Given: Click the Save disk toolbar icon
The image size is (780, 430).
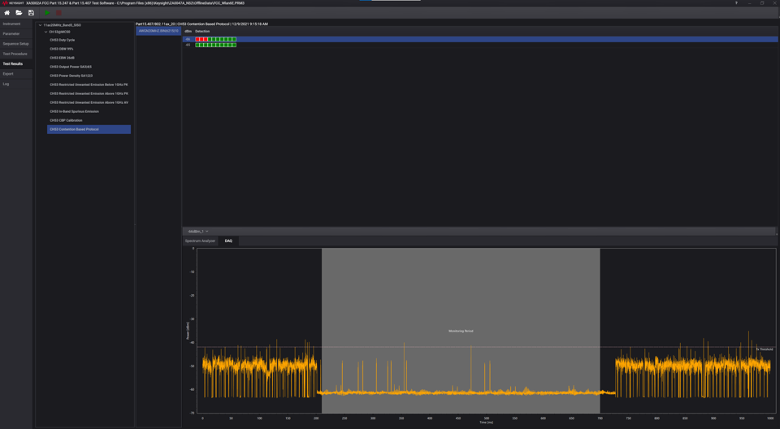Looking at the screenshot, I should (31, 13).
